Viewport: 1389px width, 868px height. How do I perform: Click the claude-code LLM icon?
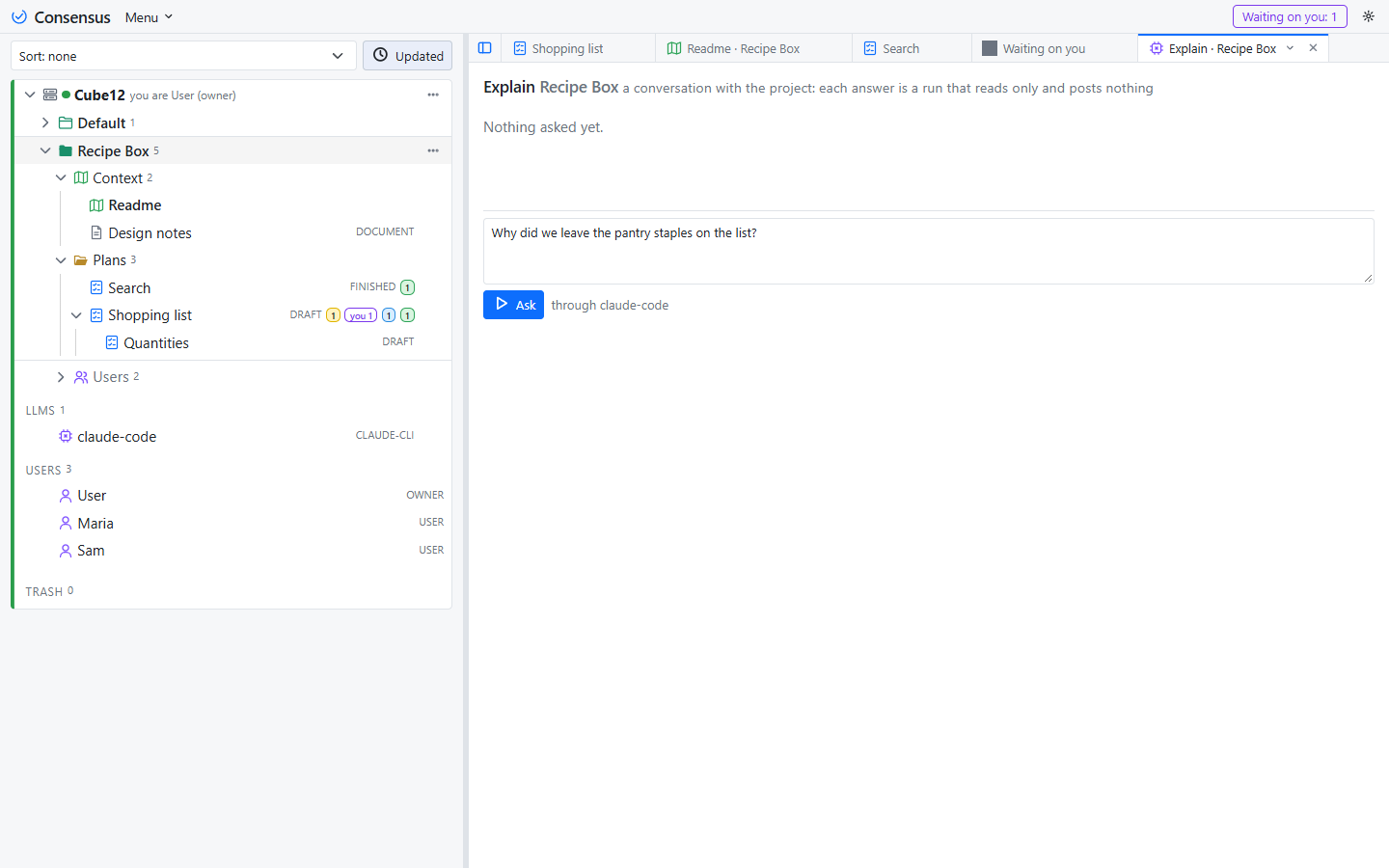tap(66, 436)
